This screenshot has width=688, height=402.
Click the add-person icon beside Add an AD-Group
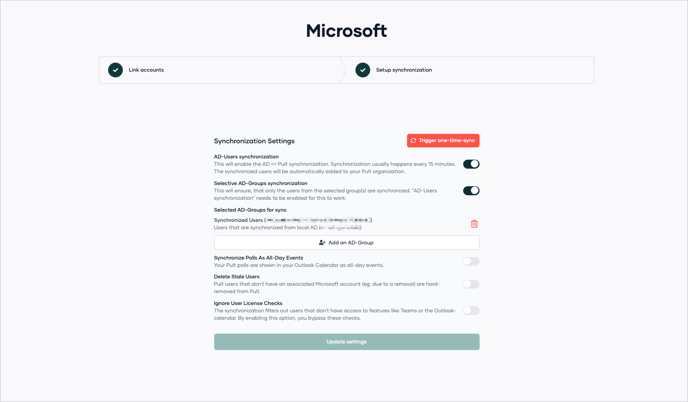[322, 242]
